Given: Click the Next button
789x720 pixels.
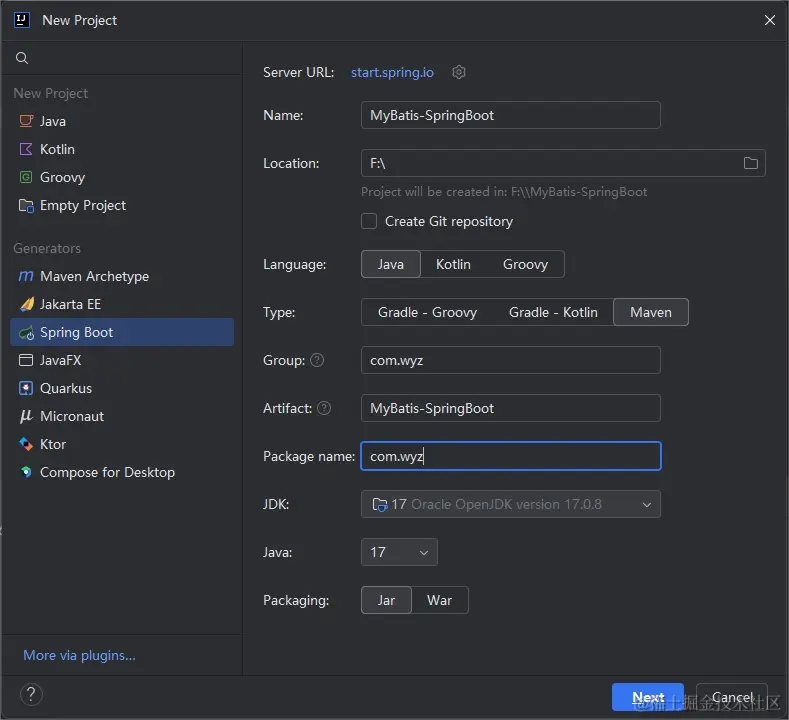Looking at the screenshot, I should tap(648, 697).
